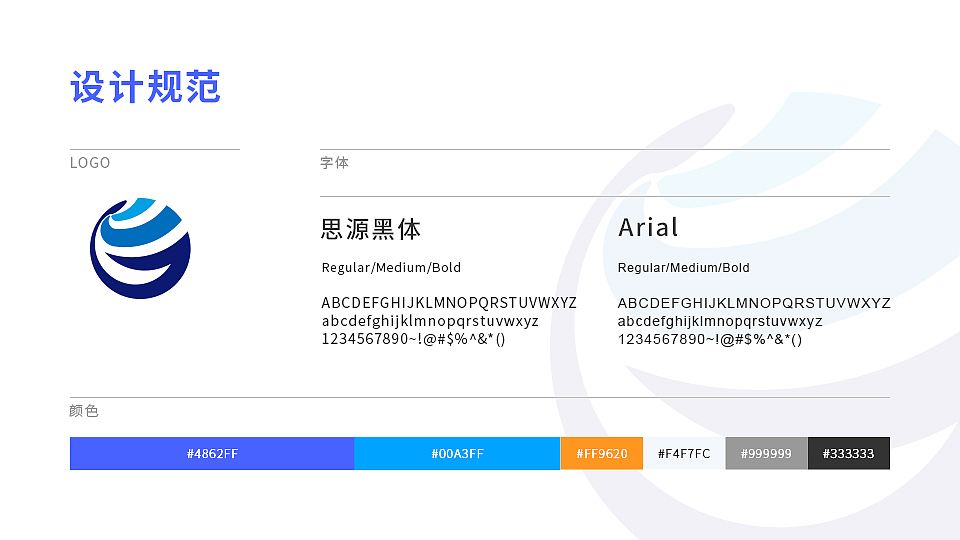
Task: Select the Arial font name heading
Action: [648, 228]
